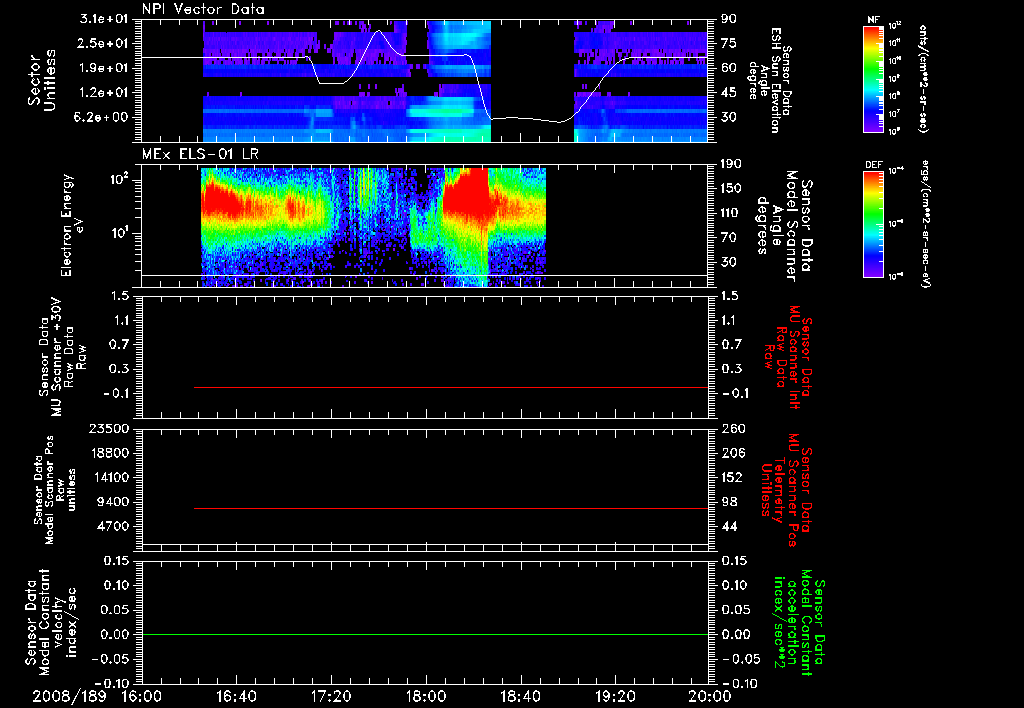The width and height of the screenshot is (1024, 708).
Task: Click the 98 telemetry tick label
Action: click(729, 502)
